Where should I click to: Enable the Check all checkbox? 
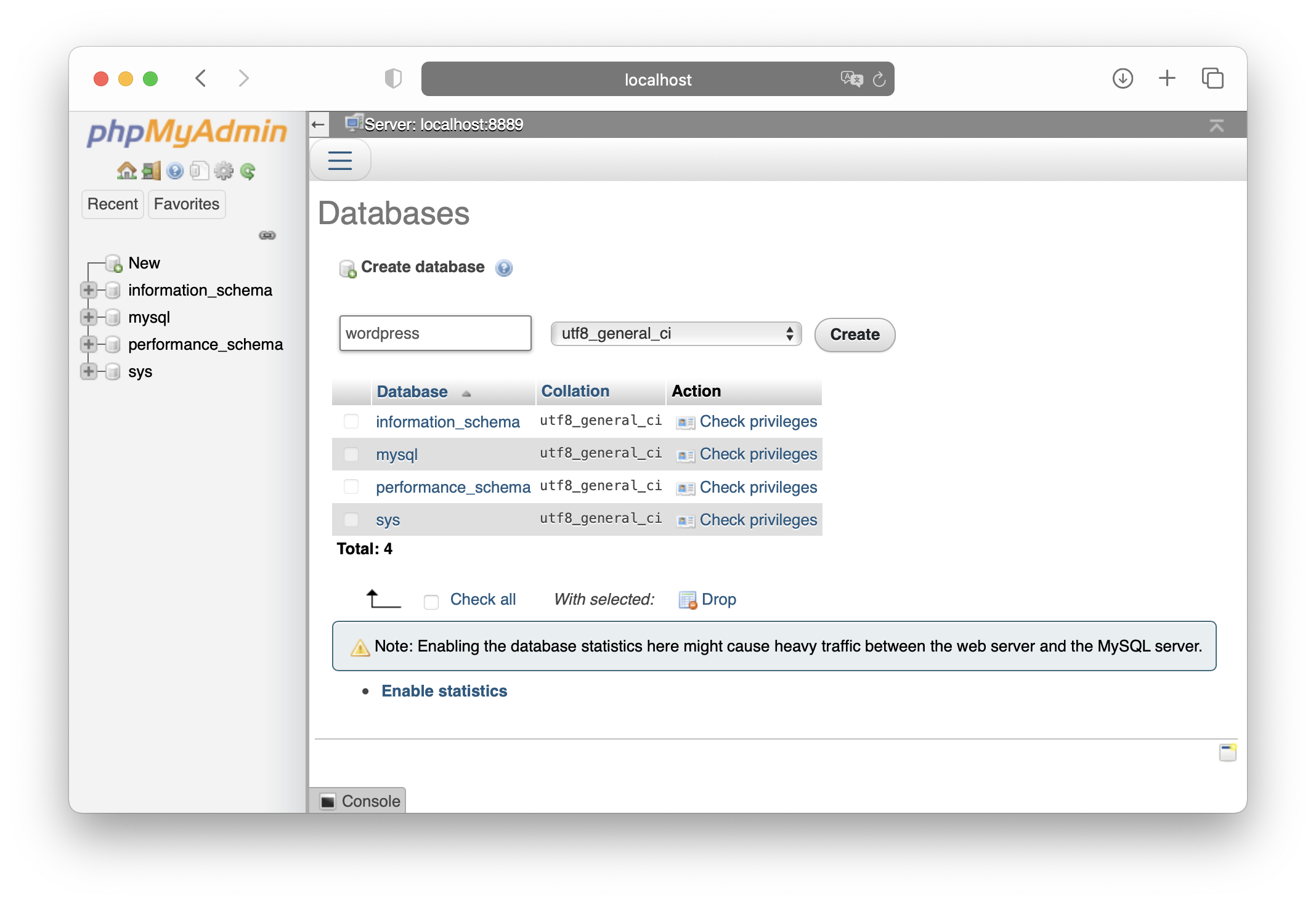pyautogui.click(x=431, y=600)
